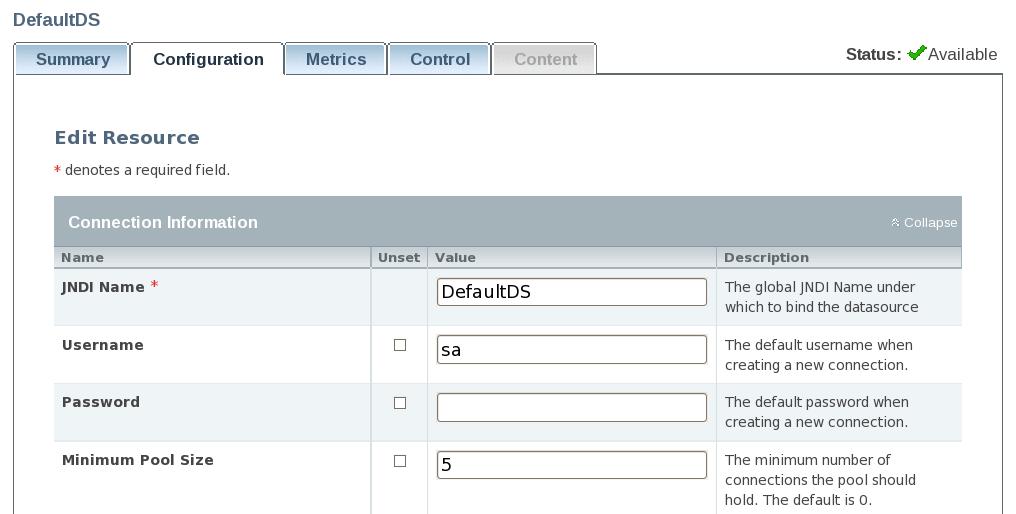Click the Name column header

[82, 257]
